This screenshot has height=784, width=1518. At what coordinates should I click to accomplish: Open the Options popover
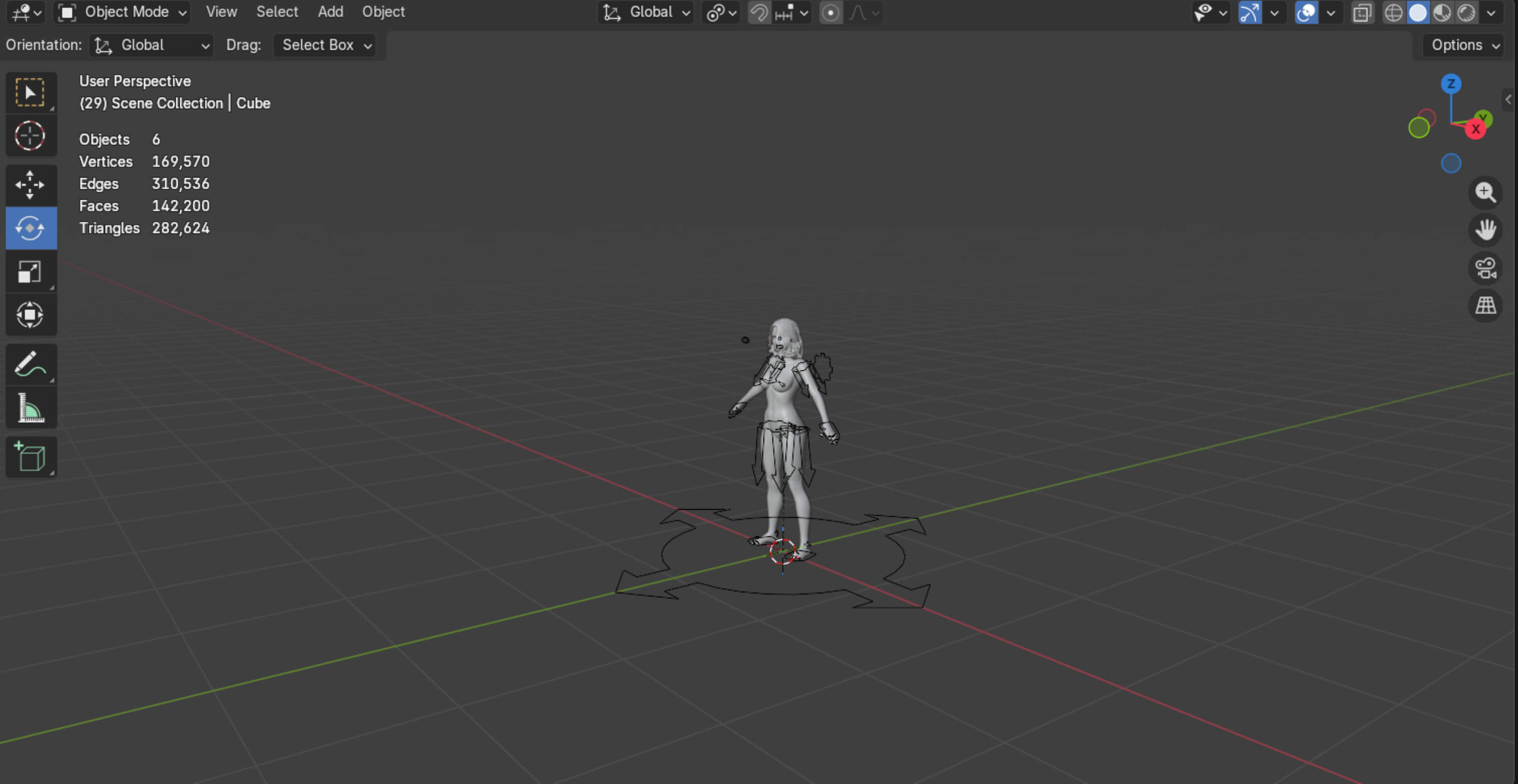(1464, 45)
